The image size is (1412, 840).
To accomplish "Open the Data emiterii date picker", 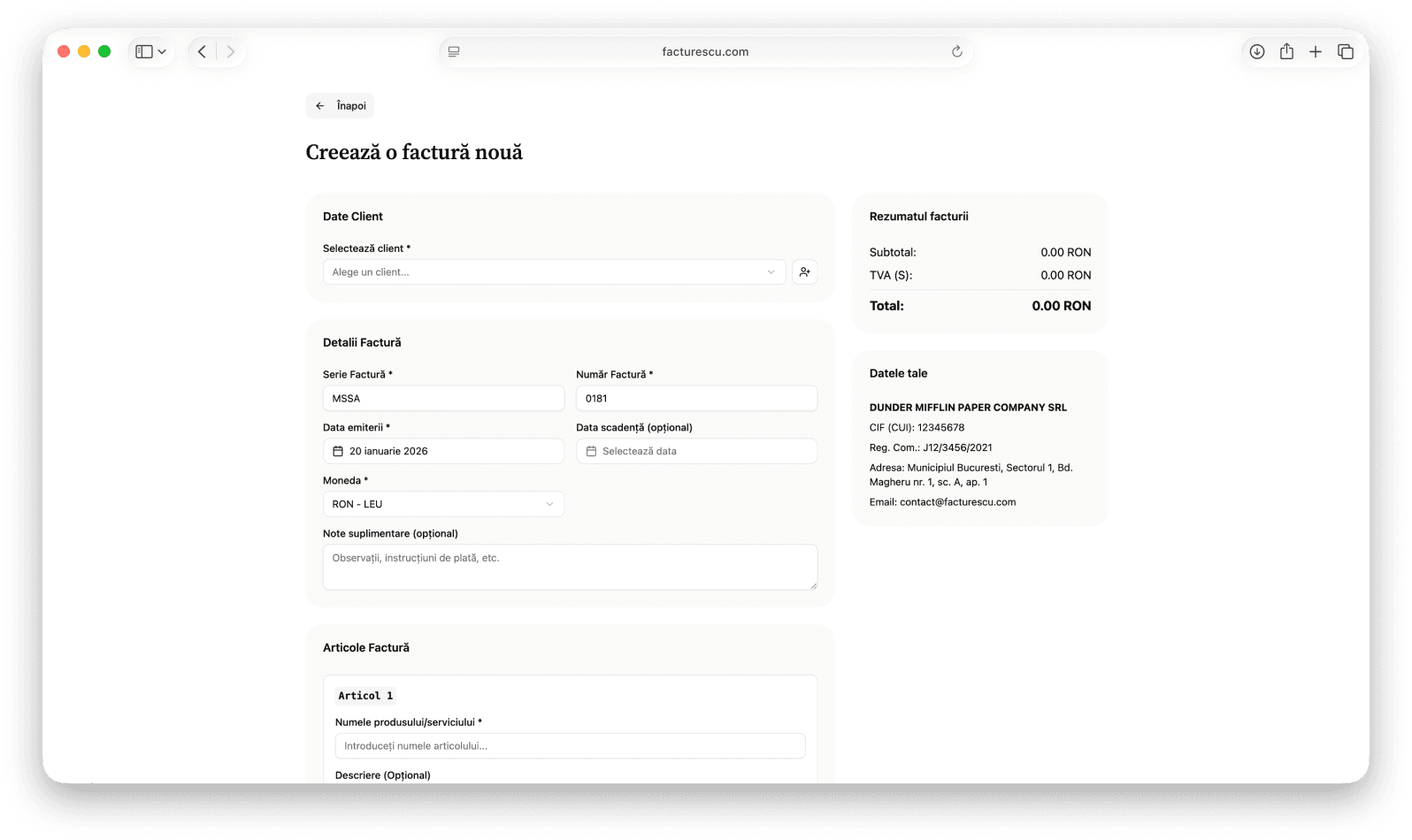I will click(x=442, y=451).
